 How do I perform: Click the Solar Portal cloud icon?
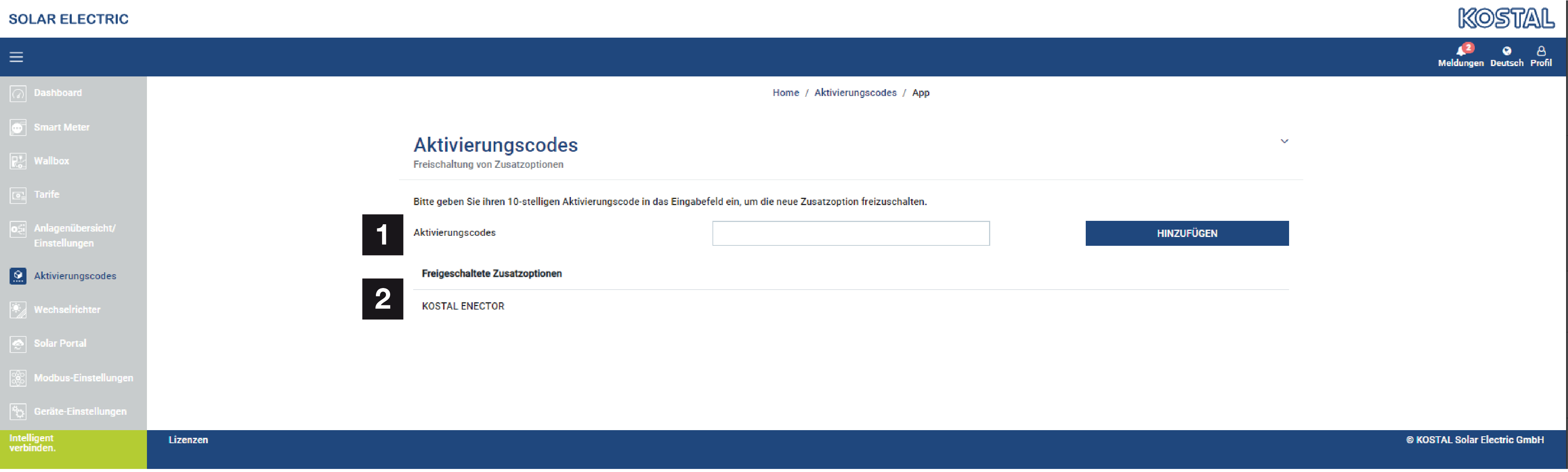click(18, 345)
